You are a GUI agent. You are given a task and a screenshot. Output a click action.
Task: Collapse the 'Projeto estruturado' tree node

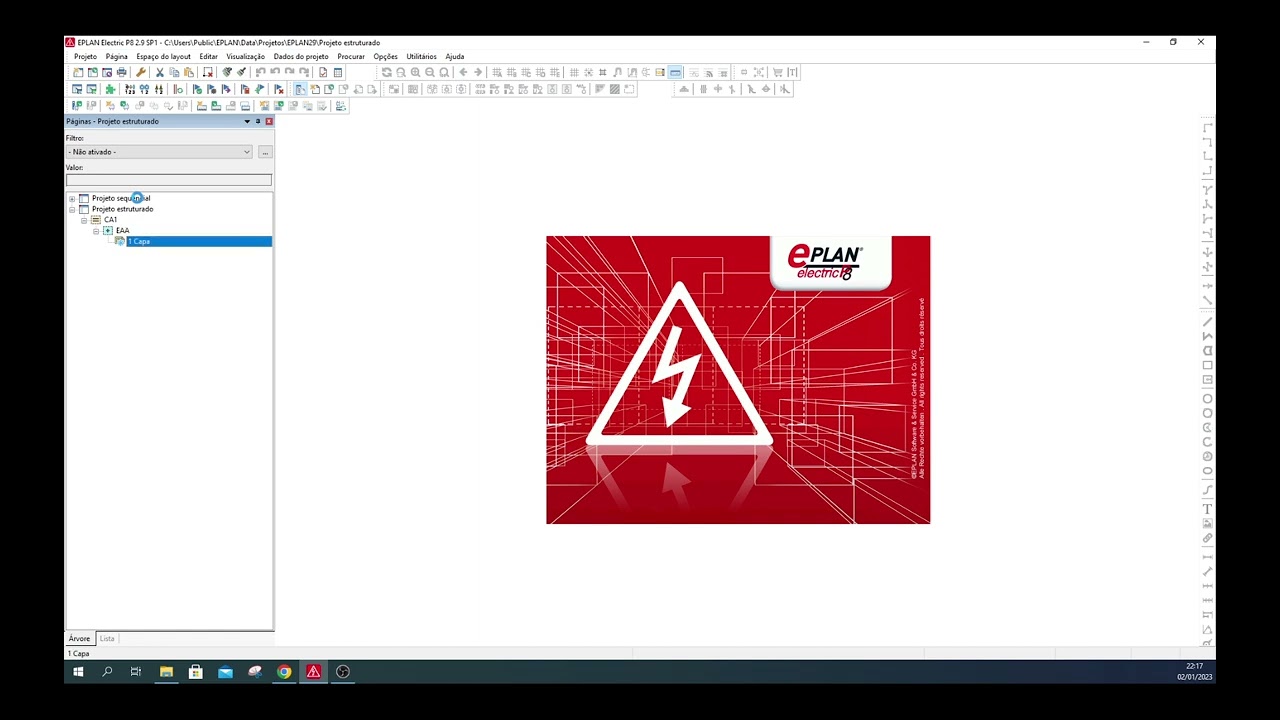(72, 209)
